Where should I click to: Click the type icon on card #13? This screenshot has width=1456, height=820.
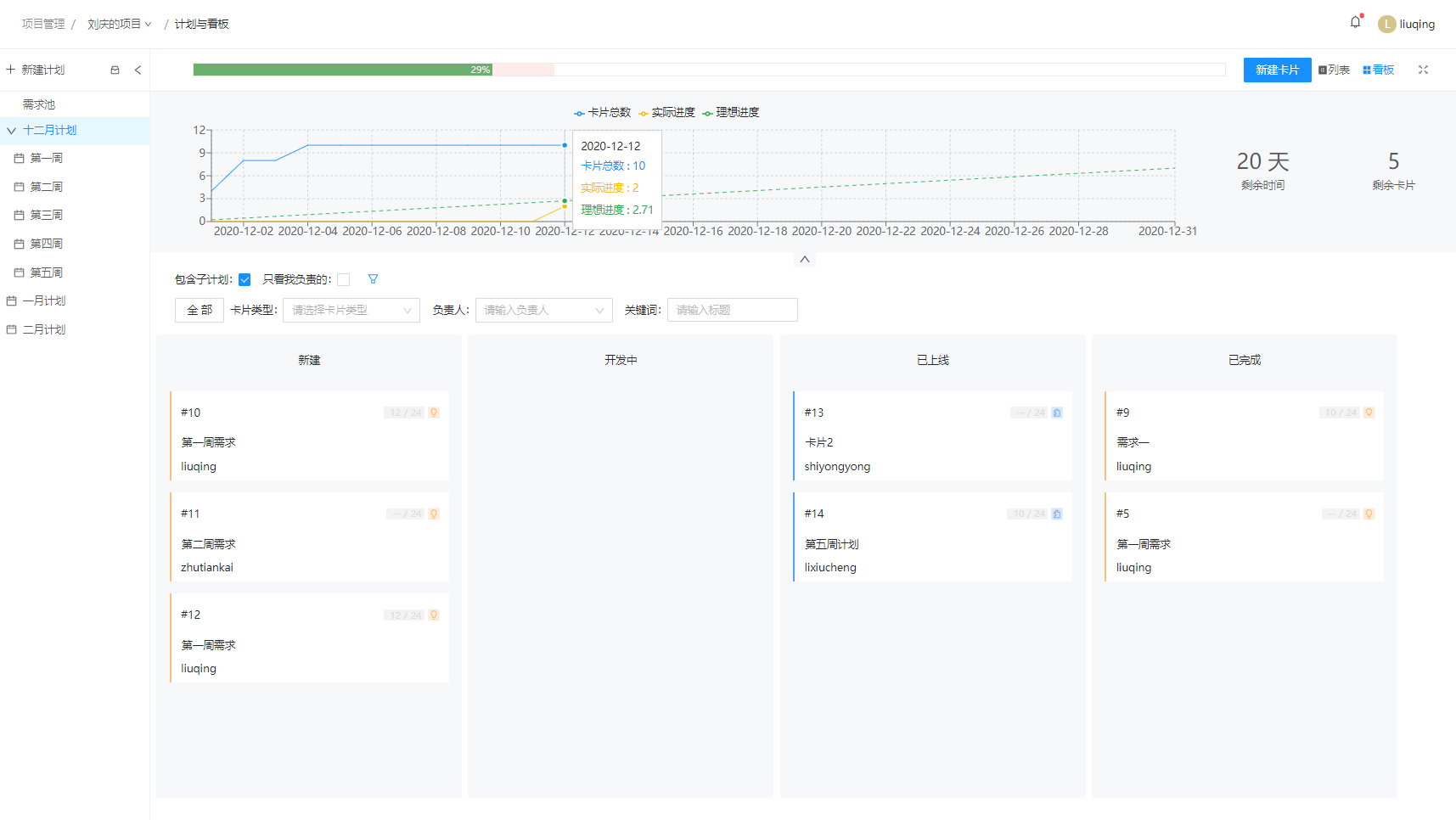(1057, 413)
